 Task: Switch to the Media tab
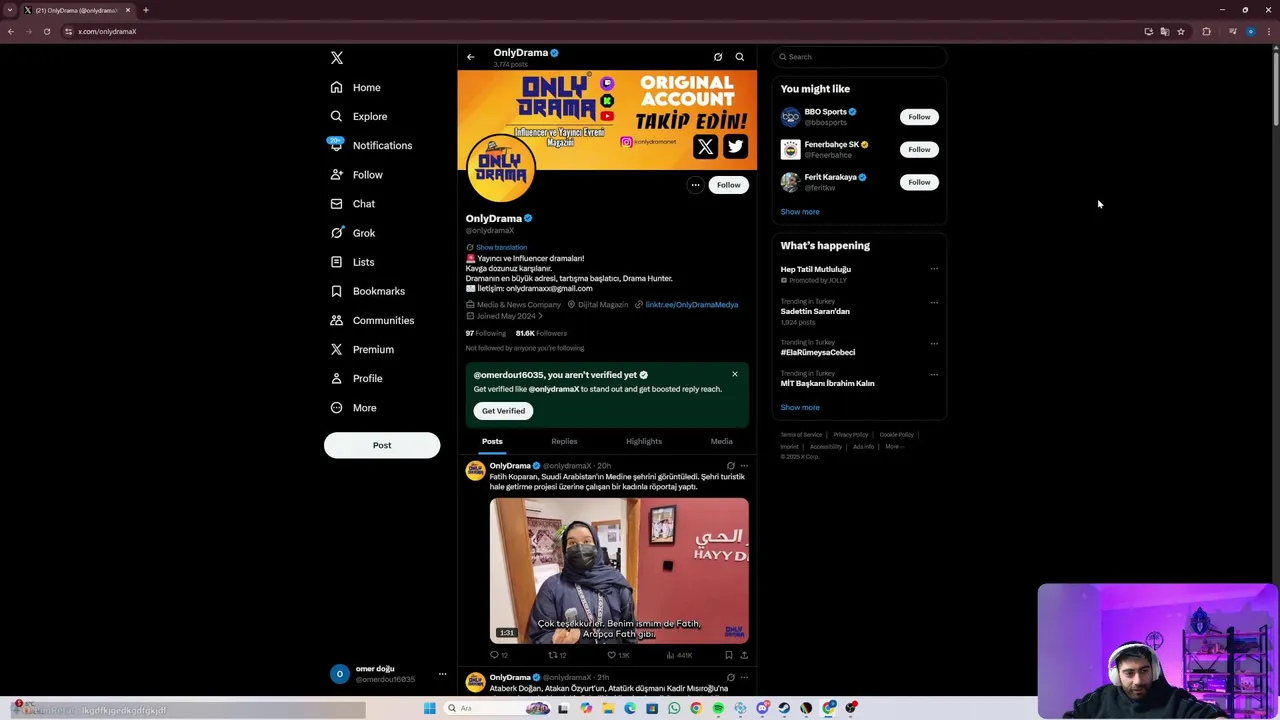click(721, 441)
